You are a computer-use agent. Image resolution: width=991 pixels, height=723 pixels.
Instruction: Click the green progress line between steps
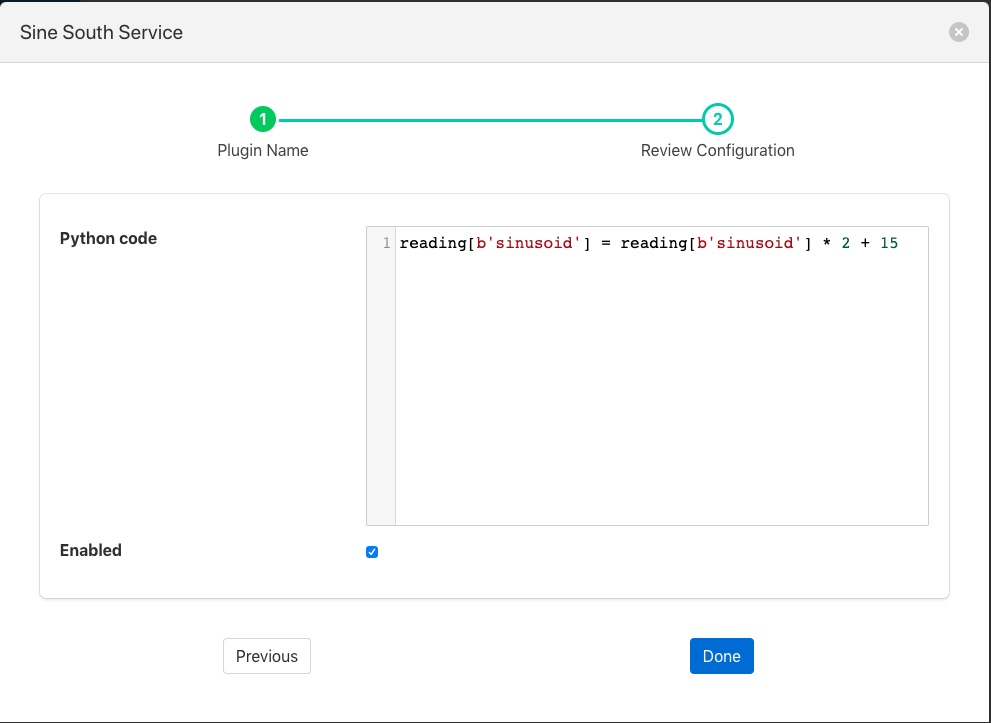pyautogui.click(x=490, y=120)
